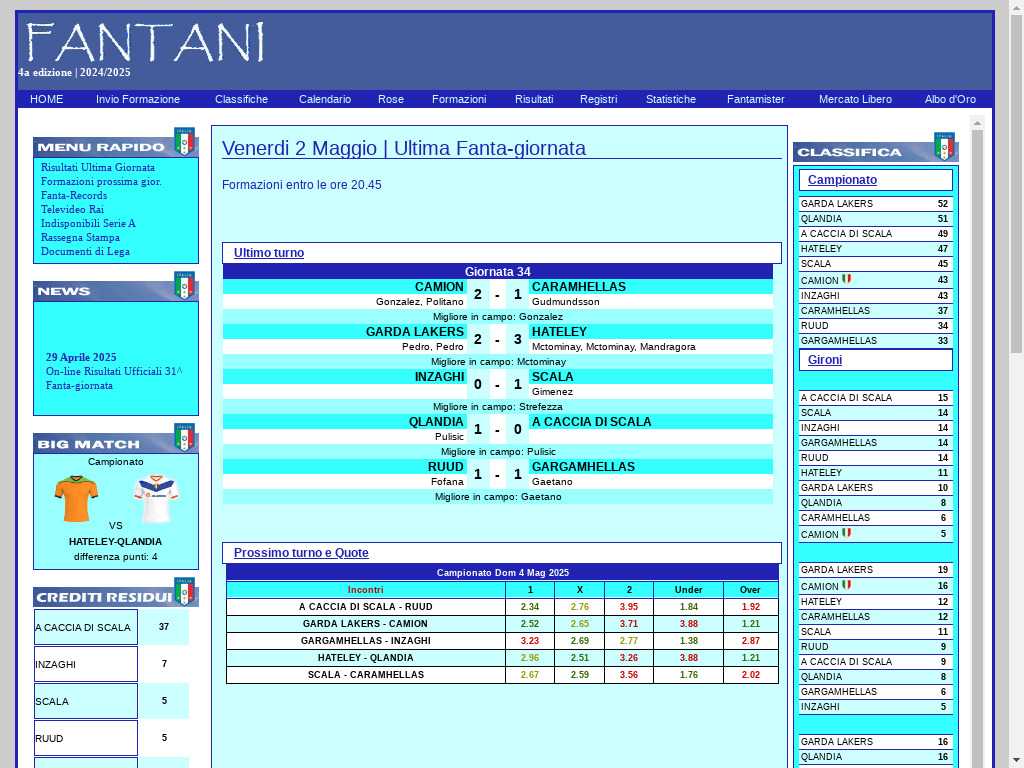Open Risultati Ultima Giornata quick link
The height and width of the screenshot is (768, 1024).
point(98,167)
